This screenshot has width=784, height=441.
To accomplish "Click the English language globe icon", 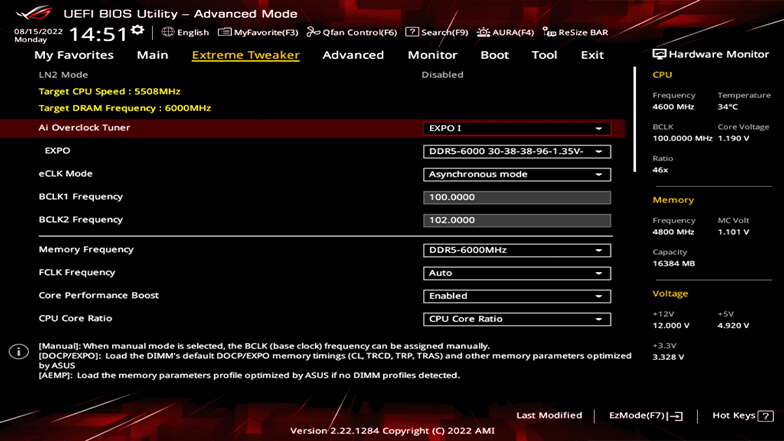I will [x=168, y=32].
